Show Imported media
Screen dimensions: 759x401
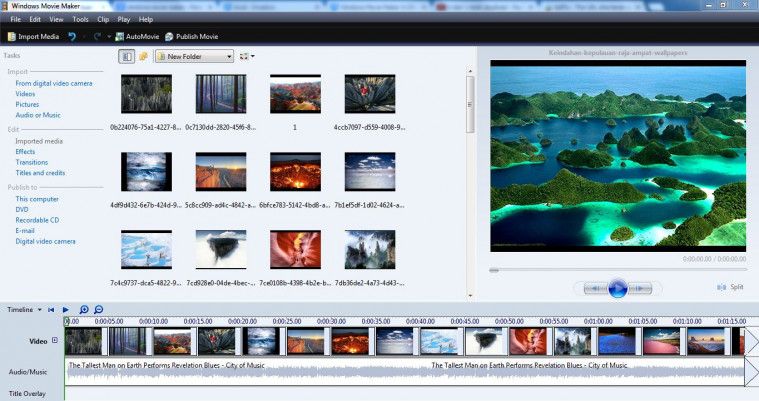pos(39,141)
